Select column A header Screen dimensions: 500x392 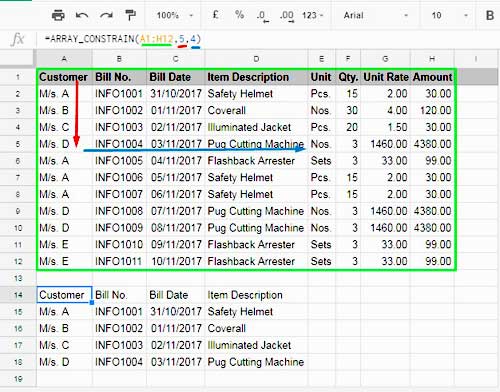pos(64,59)
